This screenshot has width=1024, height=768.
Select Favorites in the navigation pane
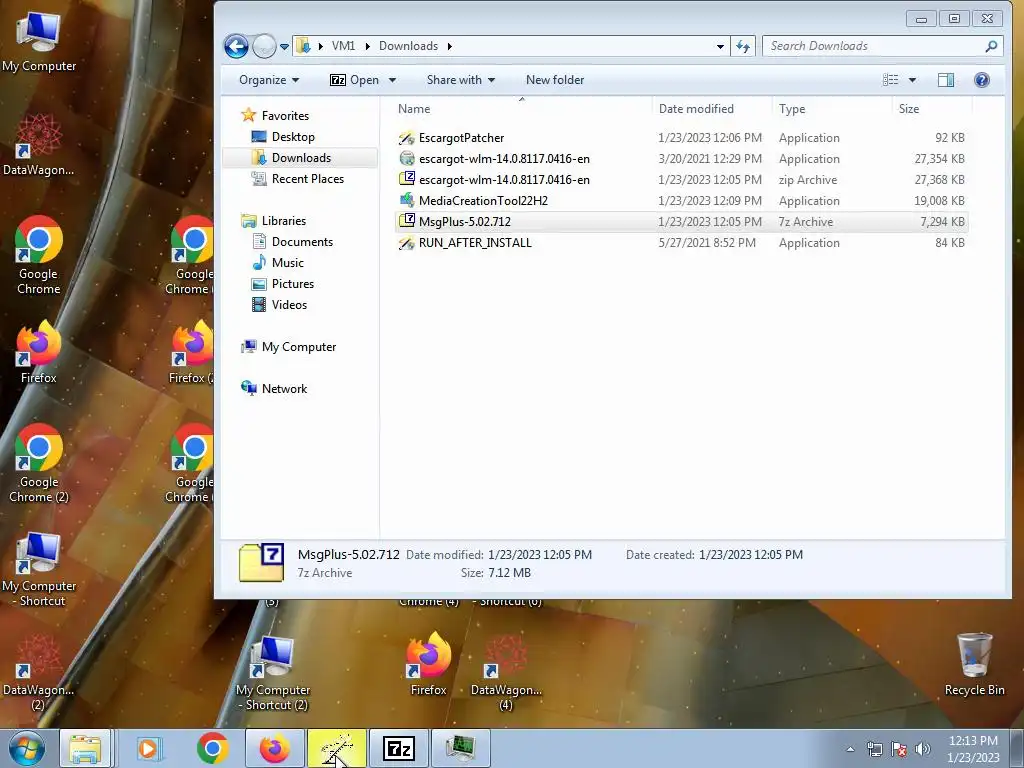(285, 116)
